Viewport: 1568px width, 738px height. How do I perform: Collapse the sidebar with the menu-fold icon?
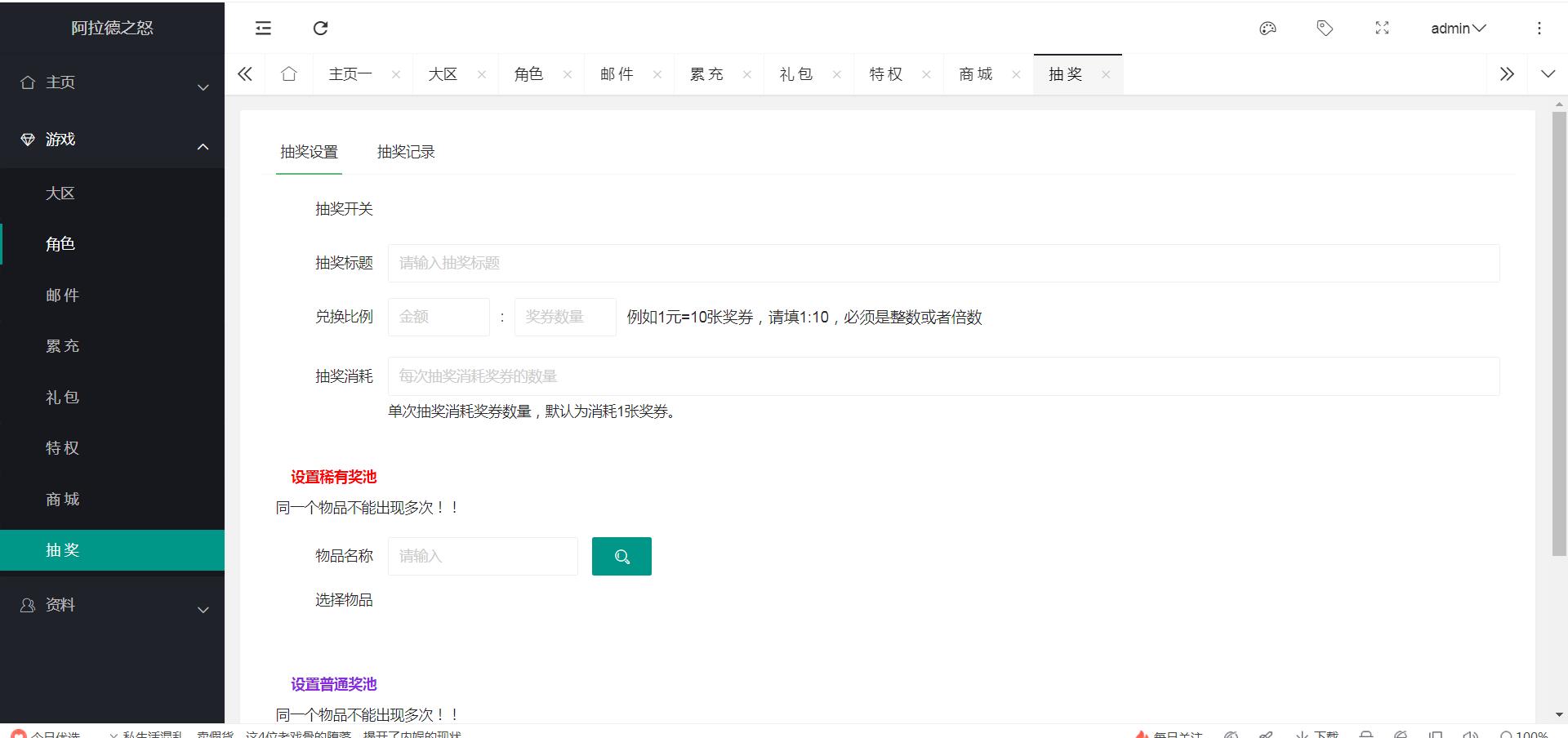click(x=263, y=29)
